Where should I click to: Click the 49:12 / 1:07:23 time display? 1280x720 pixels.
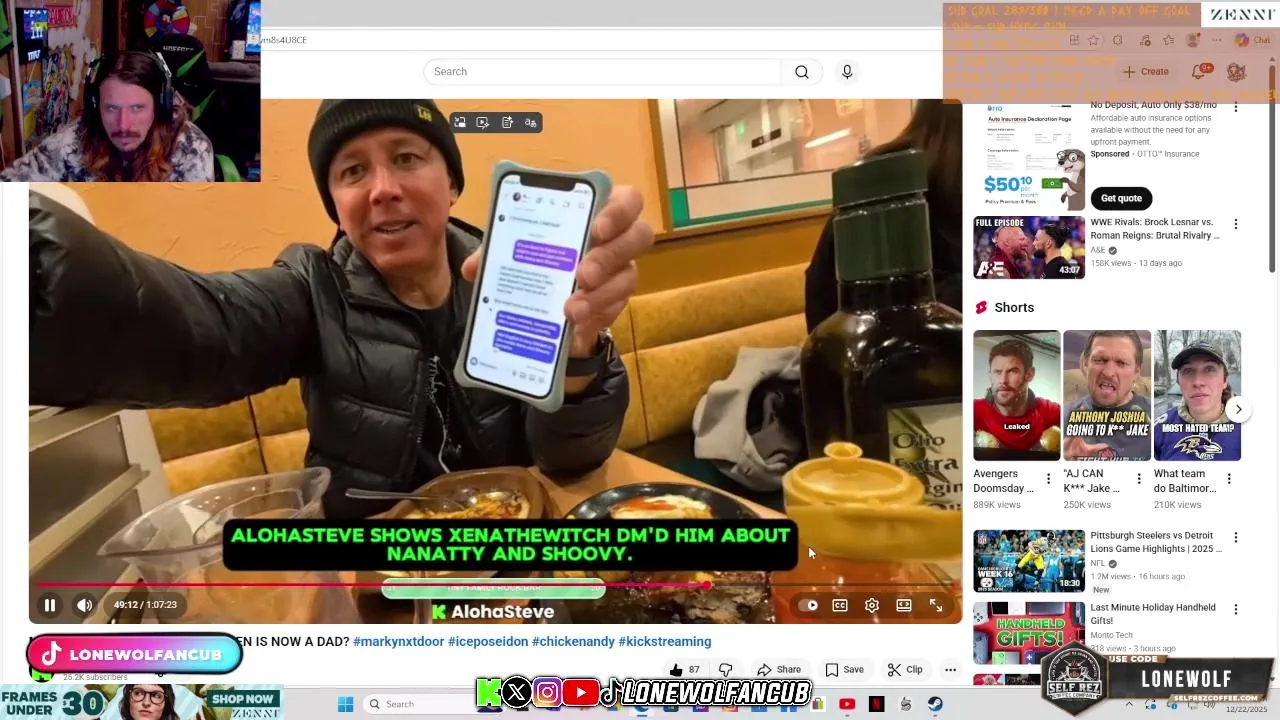(x=145, y=605)
